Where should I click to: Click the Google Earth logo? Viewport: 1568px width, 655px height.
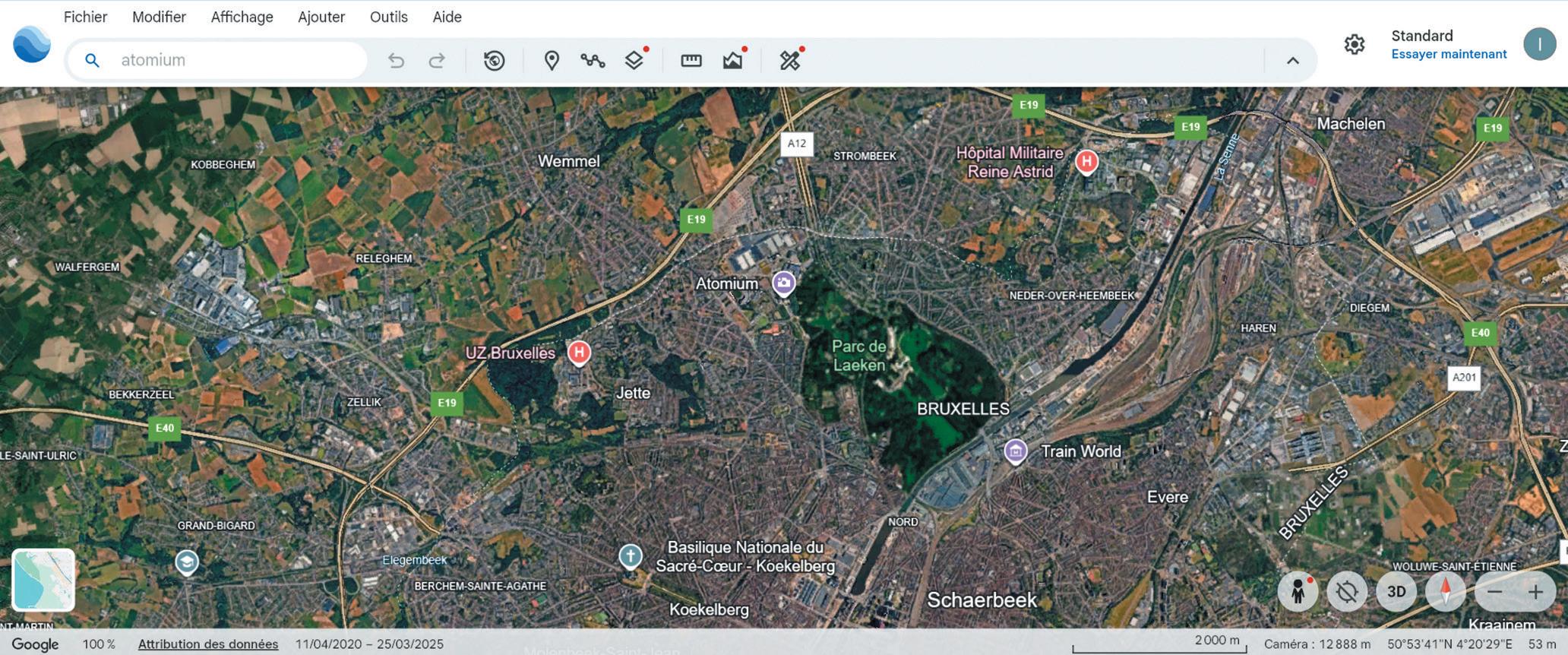[32, 44]
